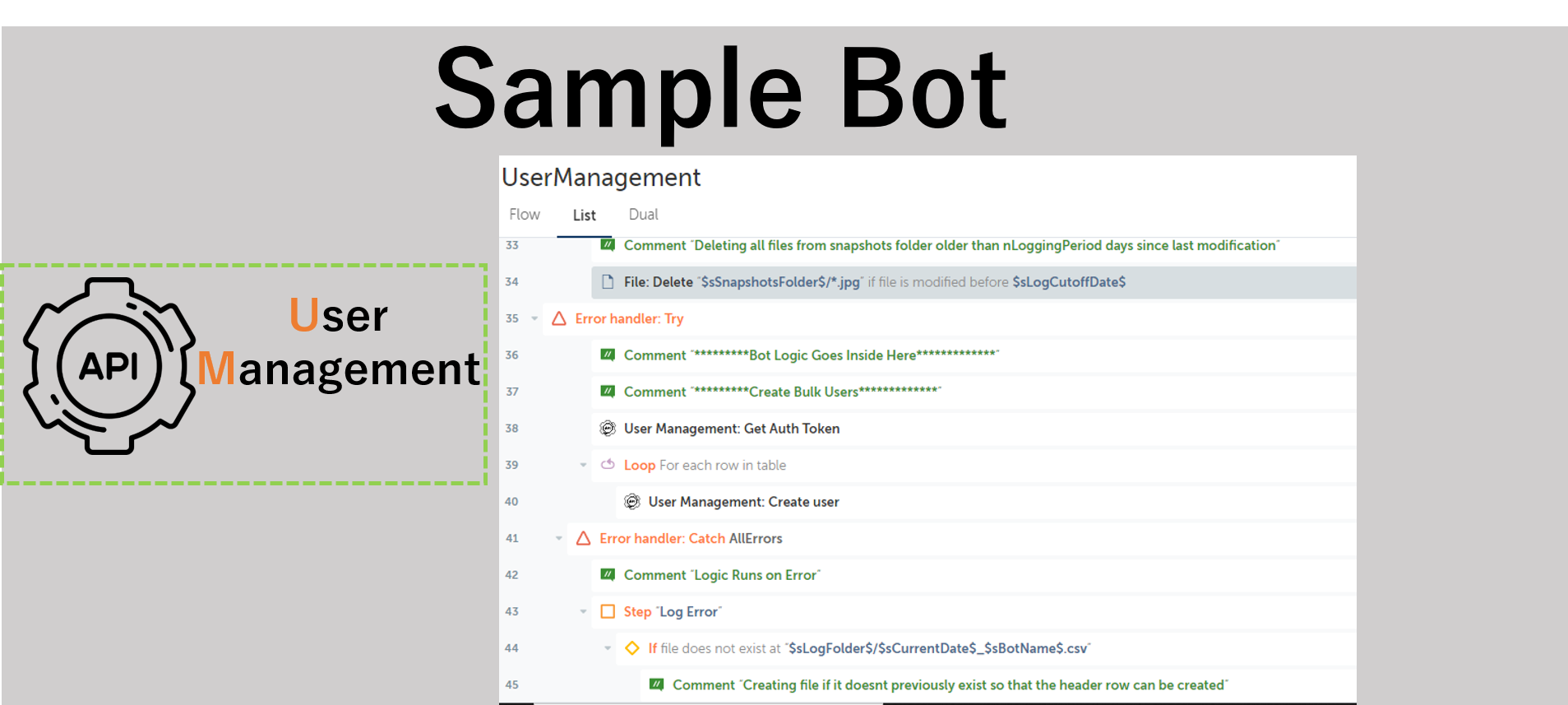The image size is (1568, 705).
Task: Click the comment icon on line 33
Action: [x=608, y=244]
